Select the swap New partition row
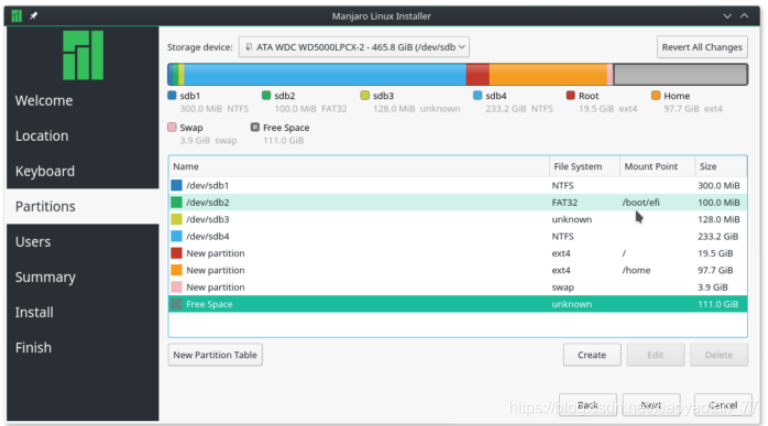This screenshot has height=426, width=768. 457,287
